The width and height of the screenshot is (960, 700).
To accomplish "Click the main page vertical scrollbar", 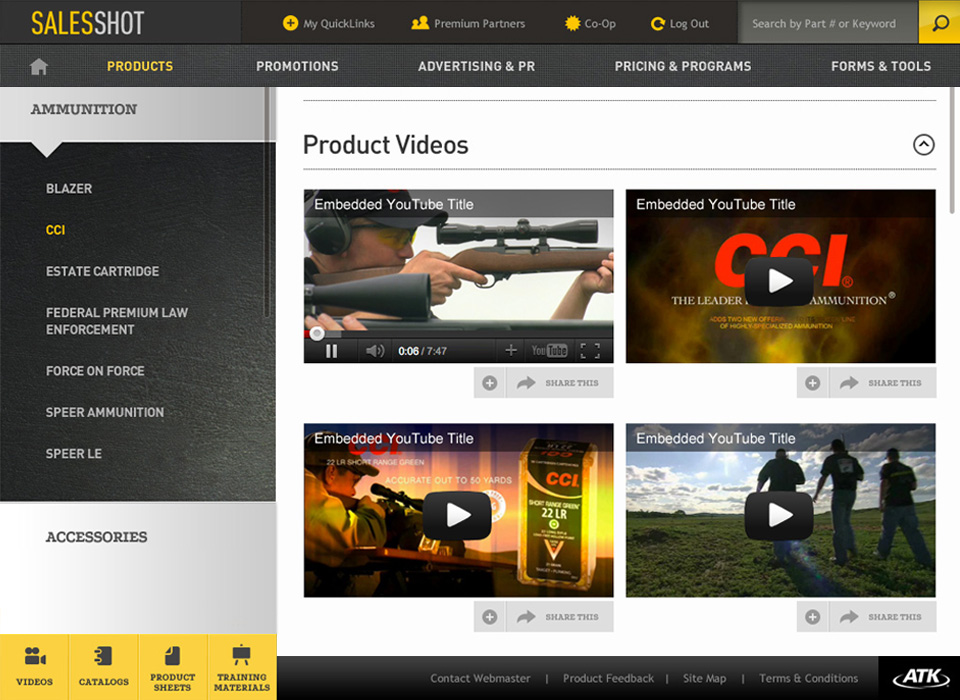I will coord(952,151).
